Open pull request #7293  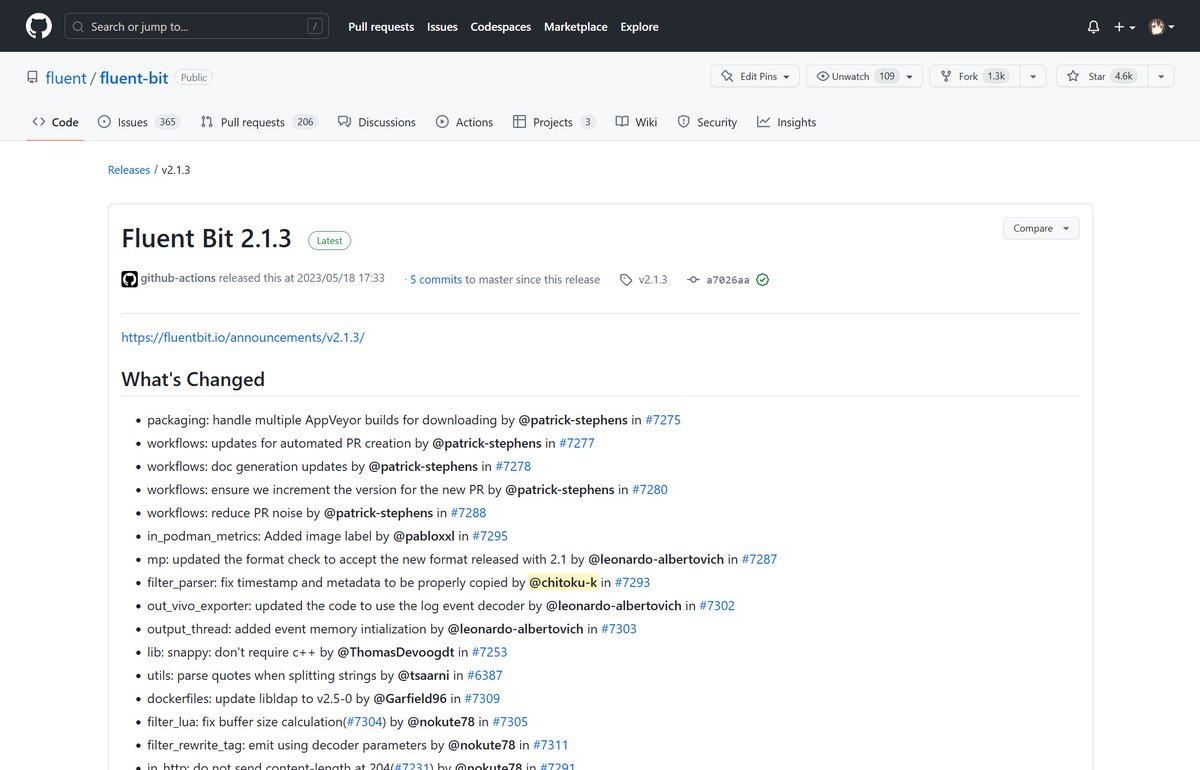coord(632,582)
